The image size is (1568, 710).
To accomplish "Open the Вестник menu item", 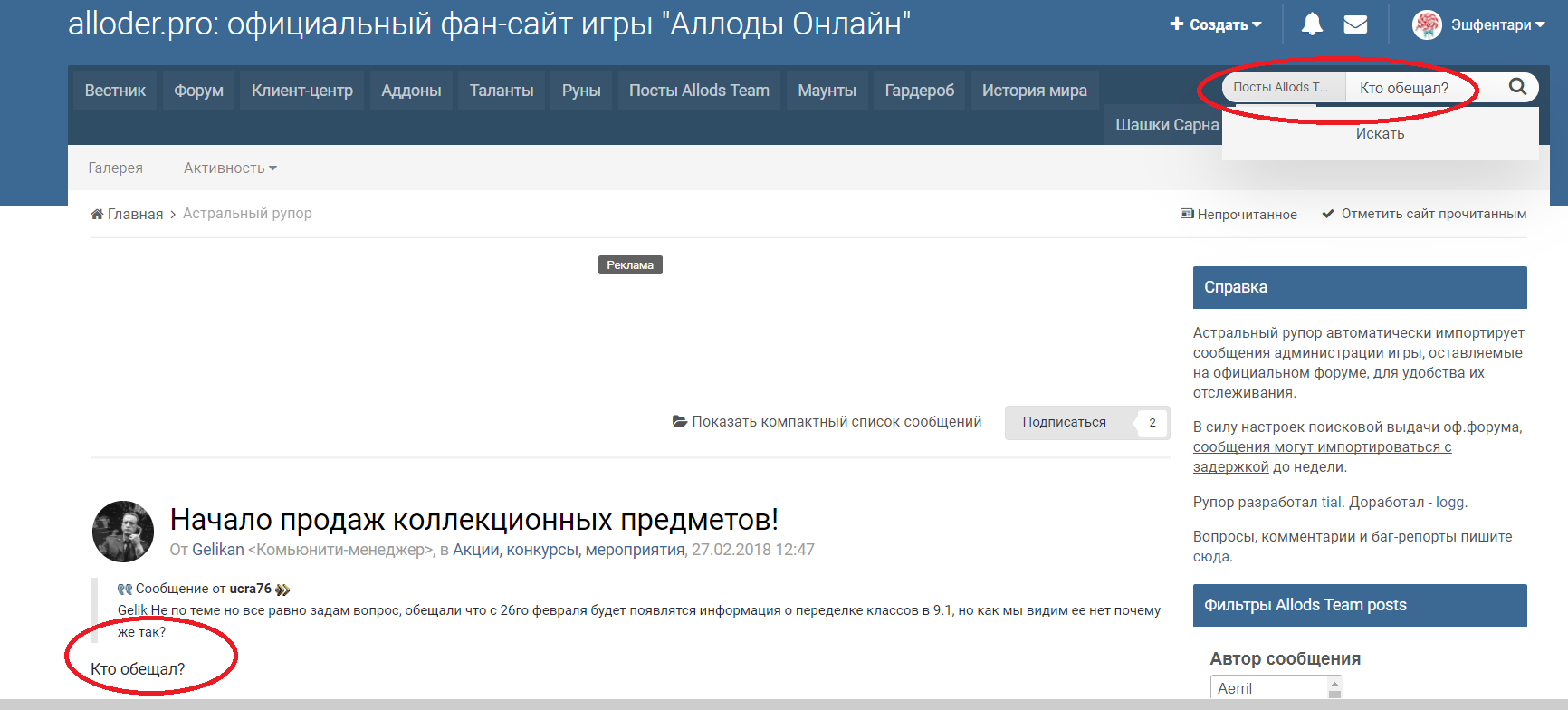I will (x=115, y=91).
